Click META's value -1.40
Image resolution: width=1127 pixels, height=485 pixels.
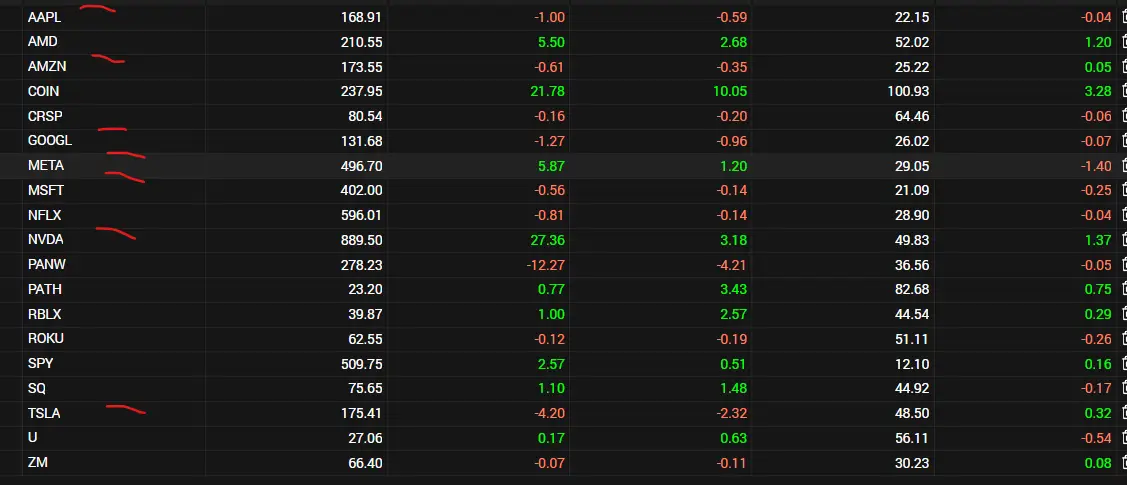tap(1096, 165)
